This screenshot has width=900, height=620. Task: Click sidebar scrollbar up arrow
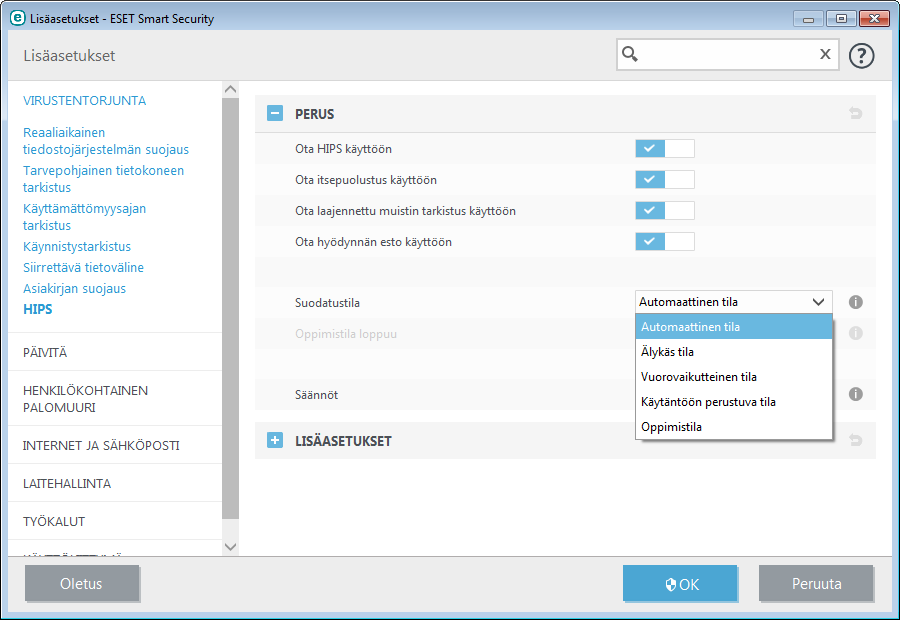(230, 89)
